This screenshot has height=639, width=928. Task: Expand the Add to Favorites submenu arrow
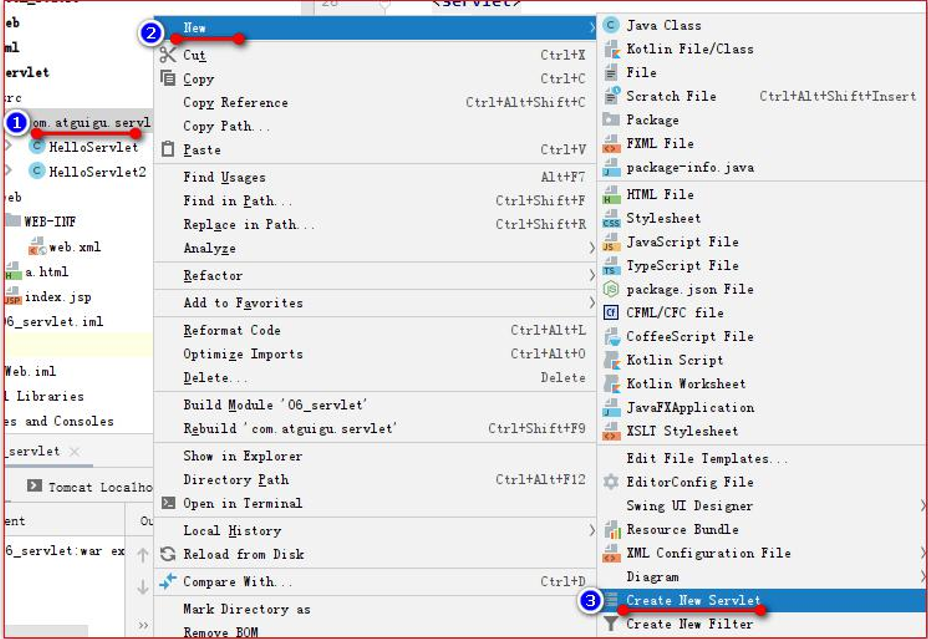pyautogui.click(x=591, y=302)
